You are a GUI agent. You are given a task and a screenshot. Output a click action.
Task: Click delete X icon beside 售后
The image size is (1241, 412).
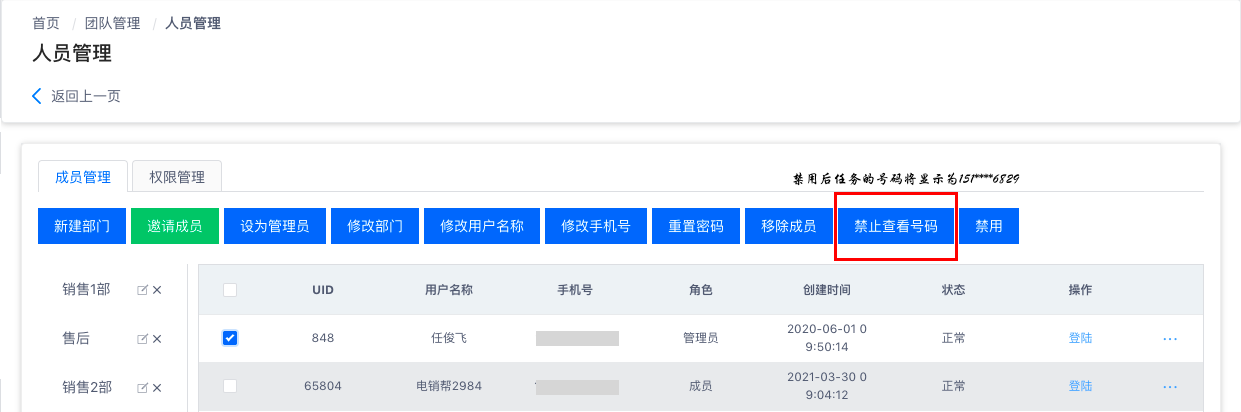[x=157, y=339]
